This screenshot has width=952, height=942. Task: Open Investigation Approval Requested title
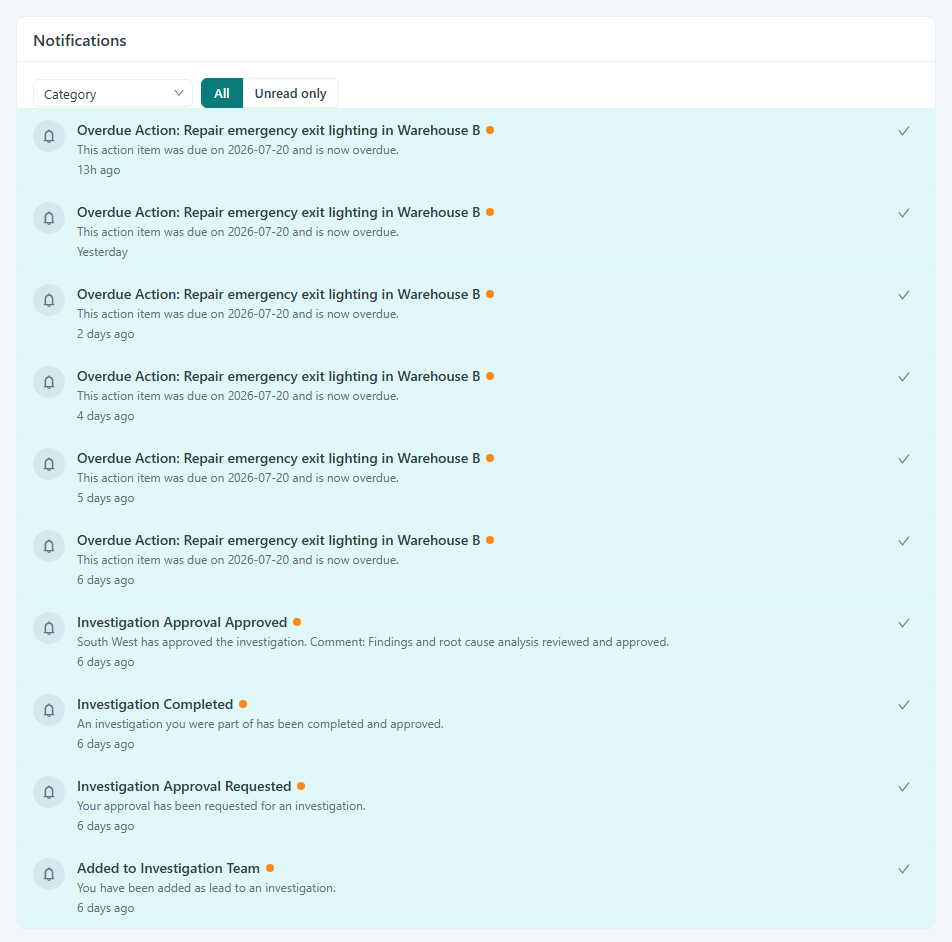(x=184, y=786)
